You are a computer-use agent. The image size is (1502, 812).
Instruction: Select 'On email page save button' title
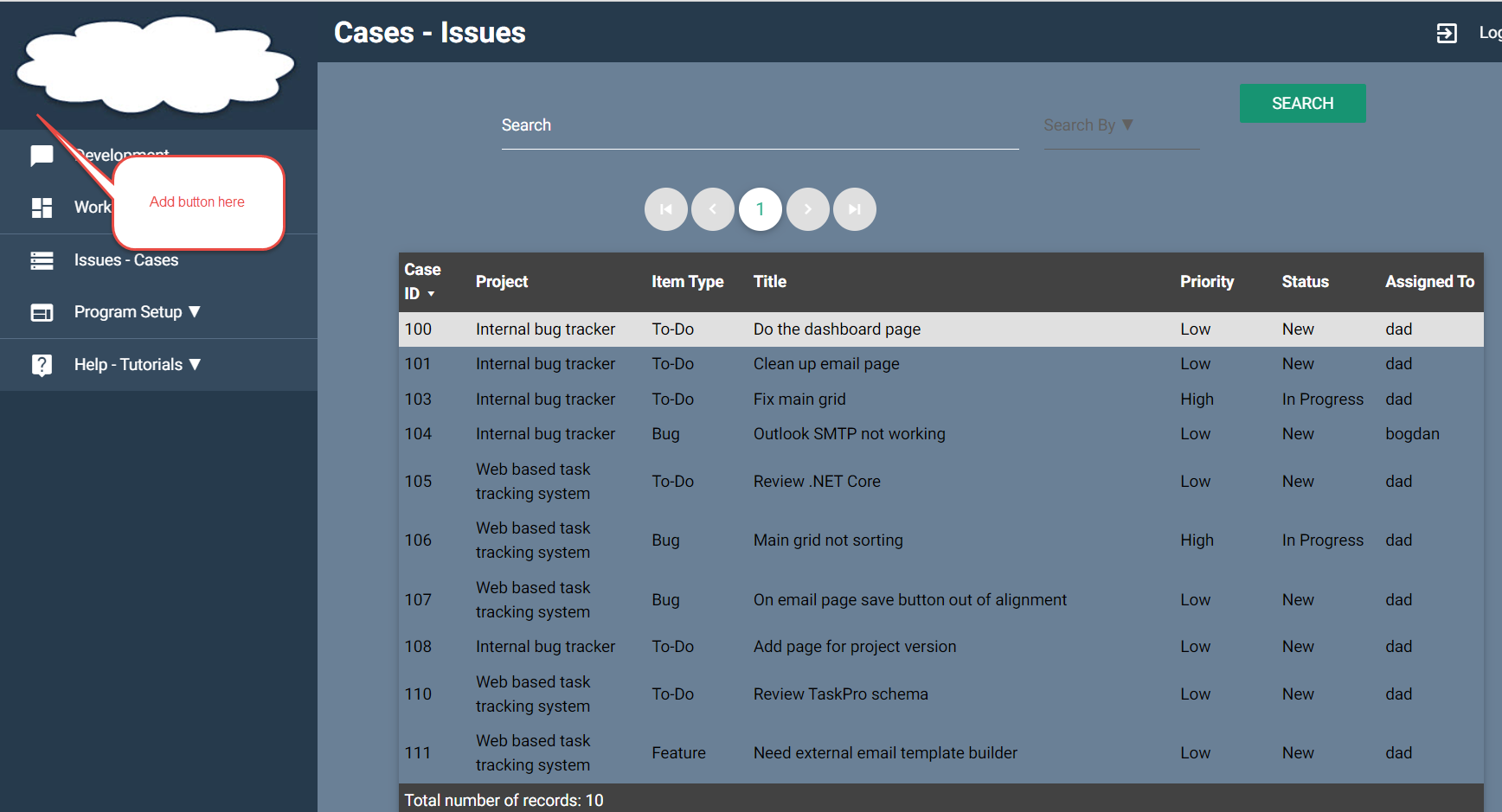point(909,600)
